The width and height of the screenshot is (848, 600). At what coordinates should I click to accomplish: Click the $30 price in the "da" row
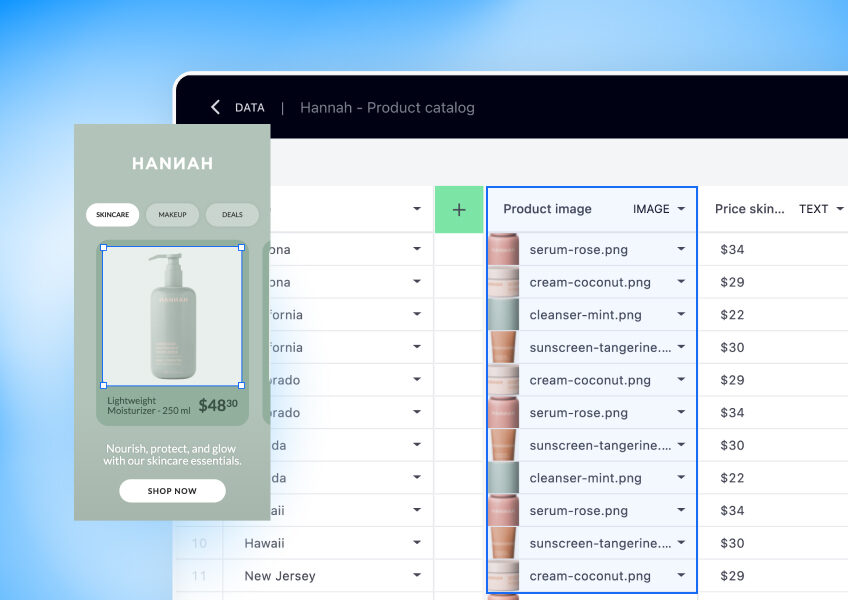732,445
